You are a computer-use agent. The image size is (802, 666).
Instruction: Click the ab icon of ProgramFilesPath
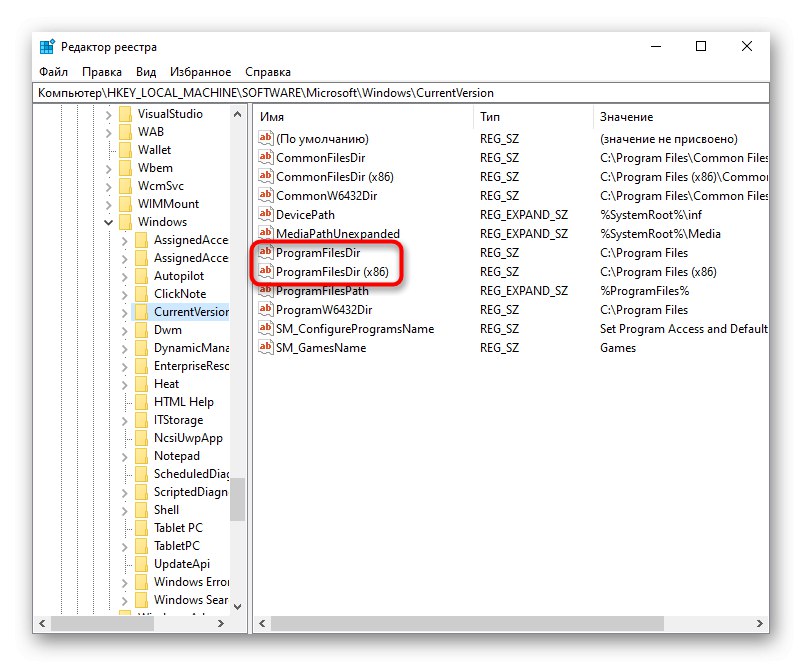pyautogui.click(x=265, y=290)
